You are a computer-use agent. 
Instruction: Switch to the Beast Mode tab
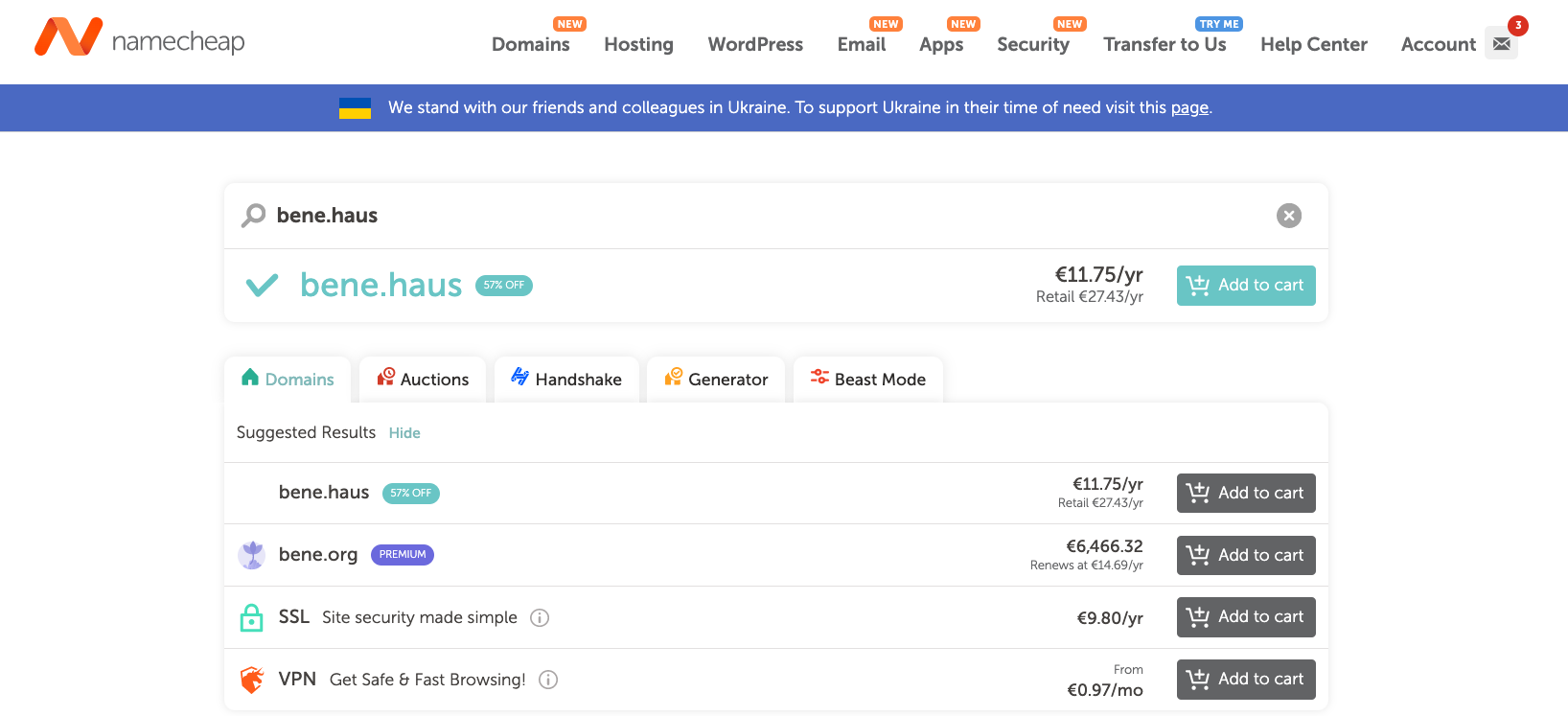click(868, 380)
